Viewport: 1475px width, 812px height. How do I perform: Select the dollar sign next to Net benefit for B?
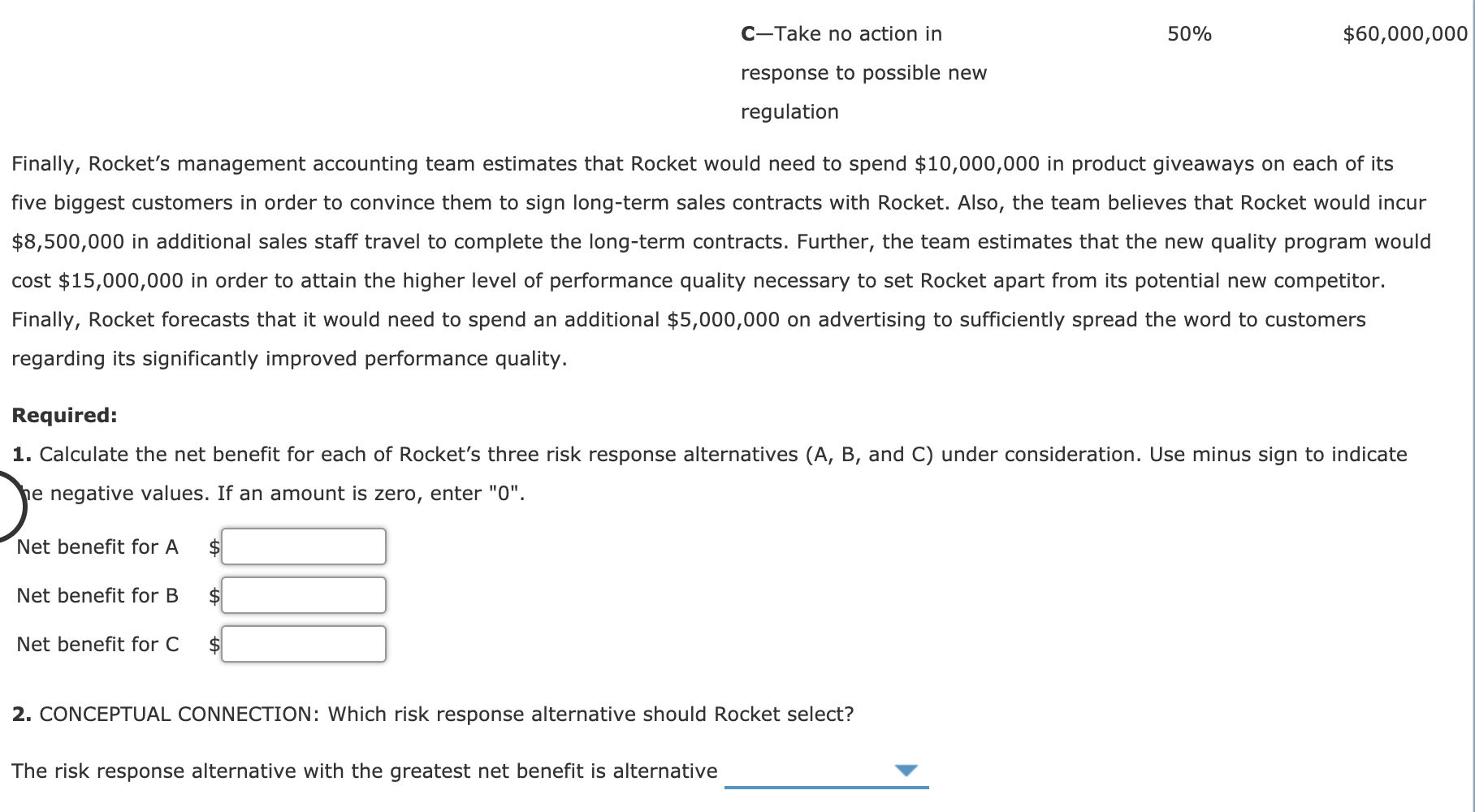coord(211,595)
